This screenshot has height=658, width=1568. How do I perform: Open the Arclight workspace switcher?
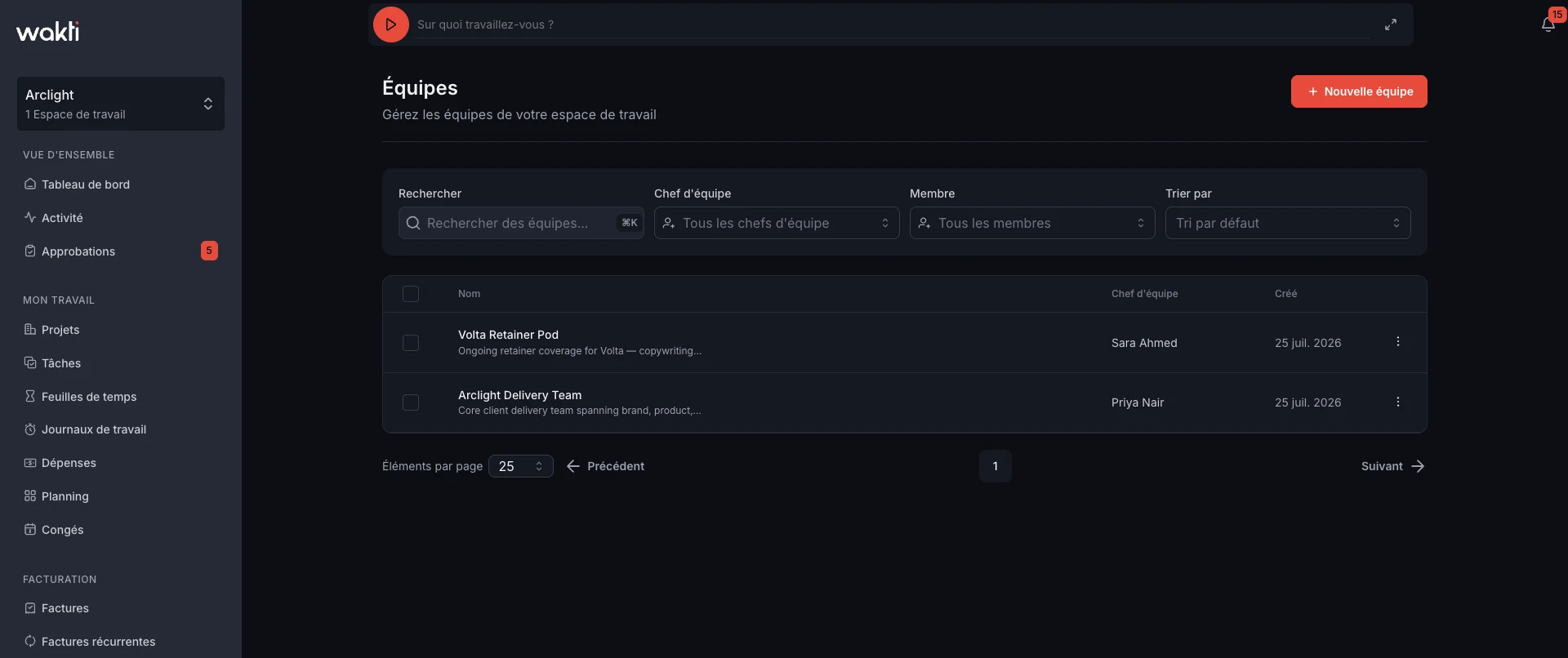[121, 104]
